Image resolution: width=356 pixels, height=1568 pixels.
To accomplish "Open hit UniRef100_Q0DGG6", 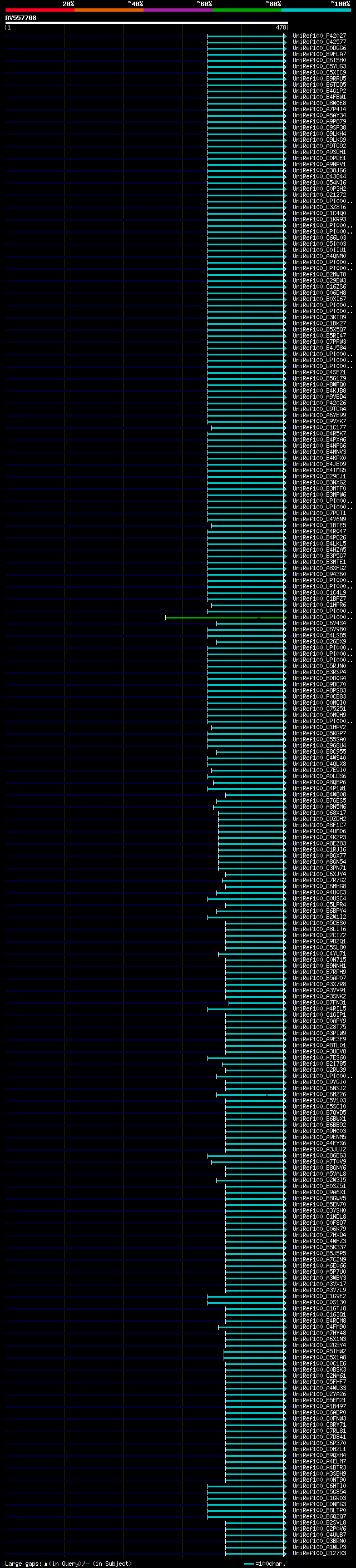I will coord(319,48).
